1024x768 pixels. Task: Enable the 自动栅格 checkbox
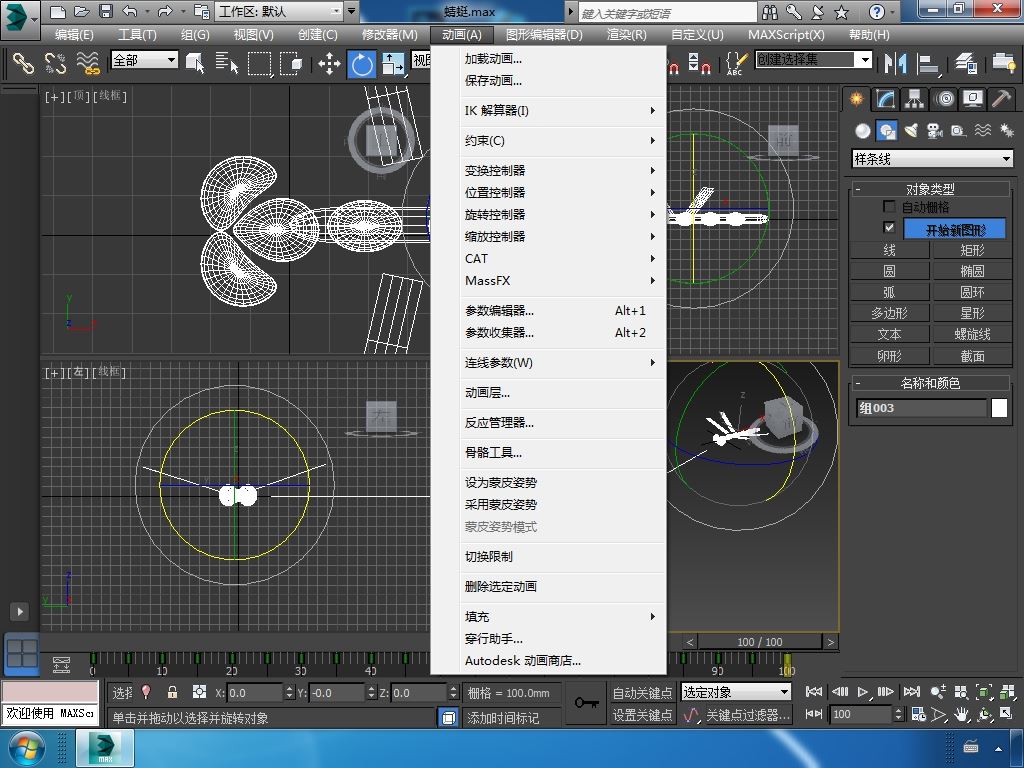889,207
